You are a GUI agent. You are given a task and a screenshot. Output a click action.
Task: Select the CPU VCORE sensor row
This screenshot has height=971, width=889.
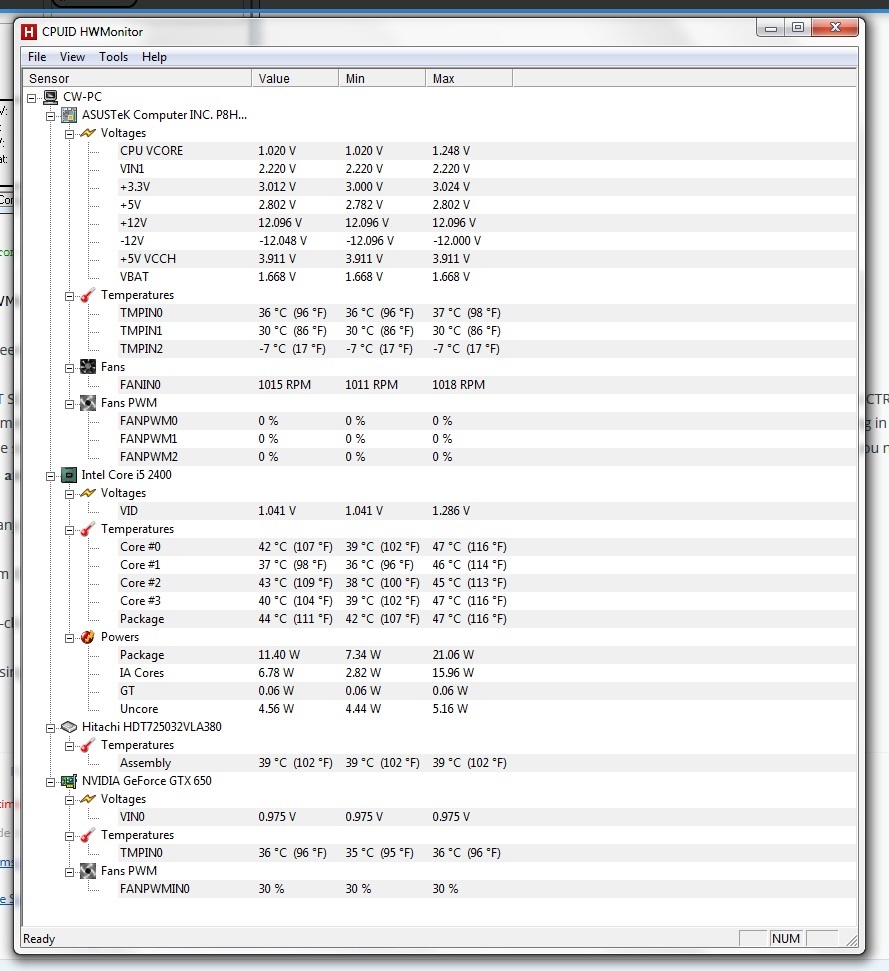pos(487,151)
